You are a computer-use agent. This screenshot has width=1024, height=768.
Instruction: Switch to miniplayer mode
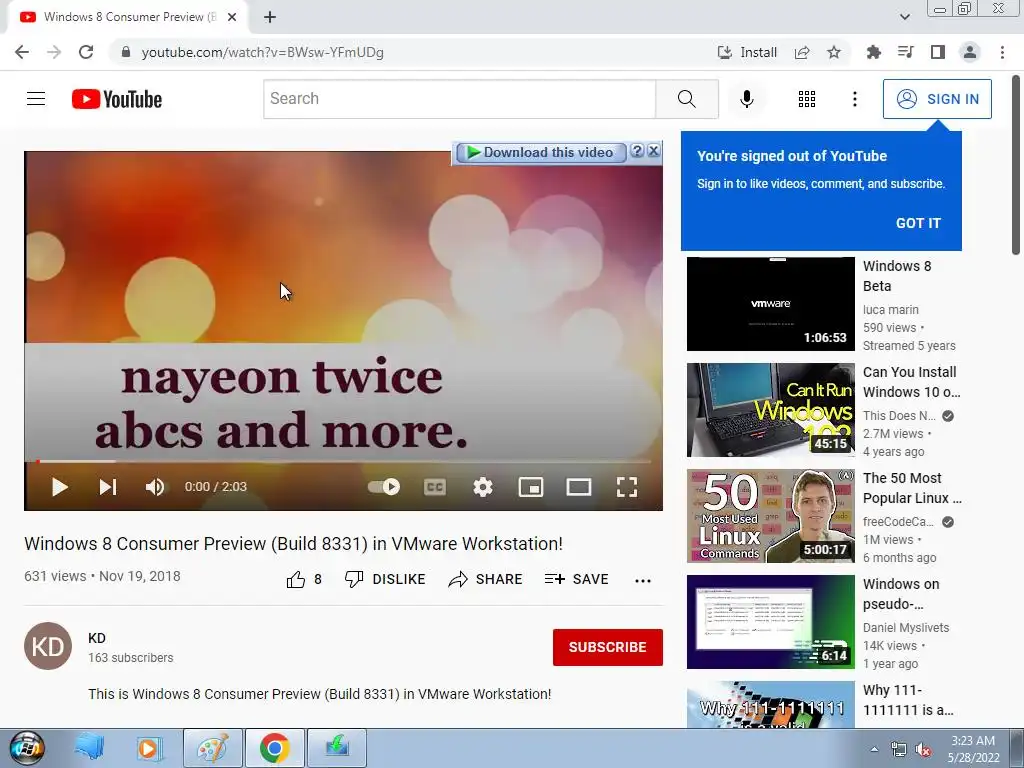(531, 487)
